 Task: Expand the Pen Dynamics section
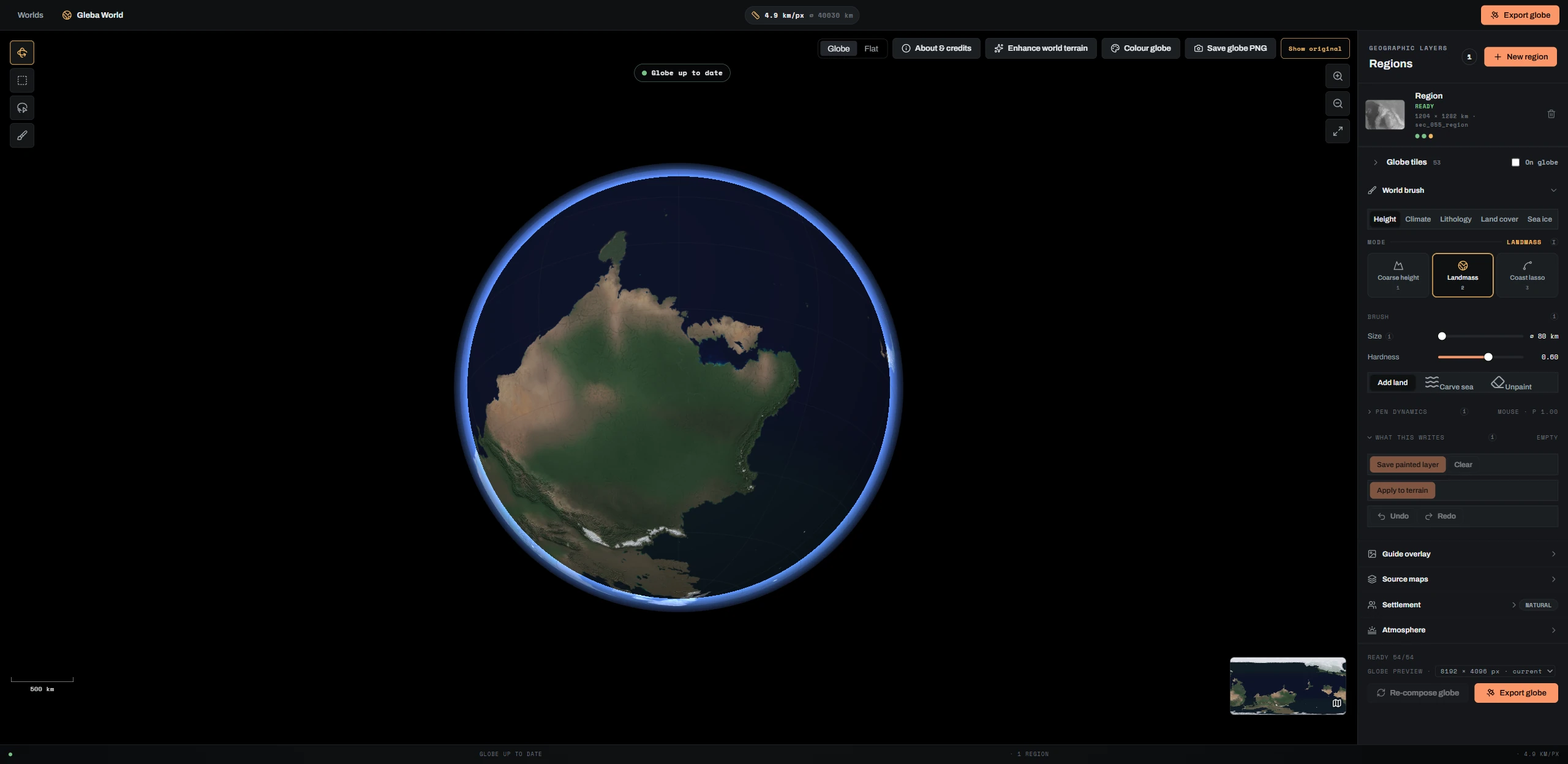(x=1398, y=411)
